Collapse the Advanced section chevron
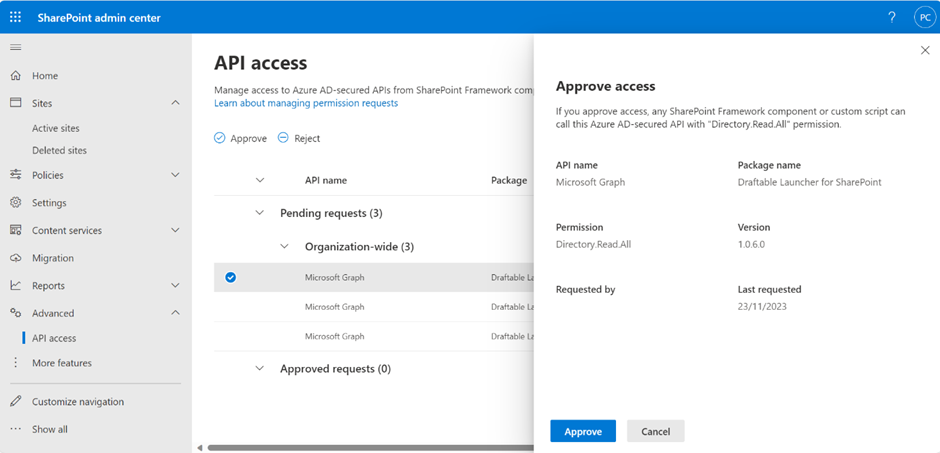The height and width of the screenshot is (453, 940). [175, 313]
